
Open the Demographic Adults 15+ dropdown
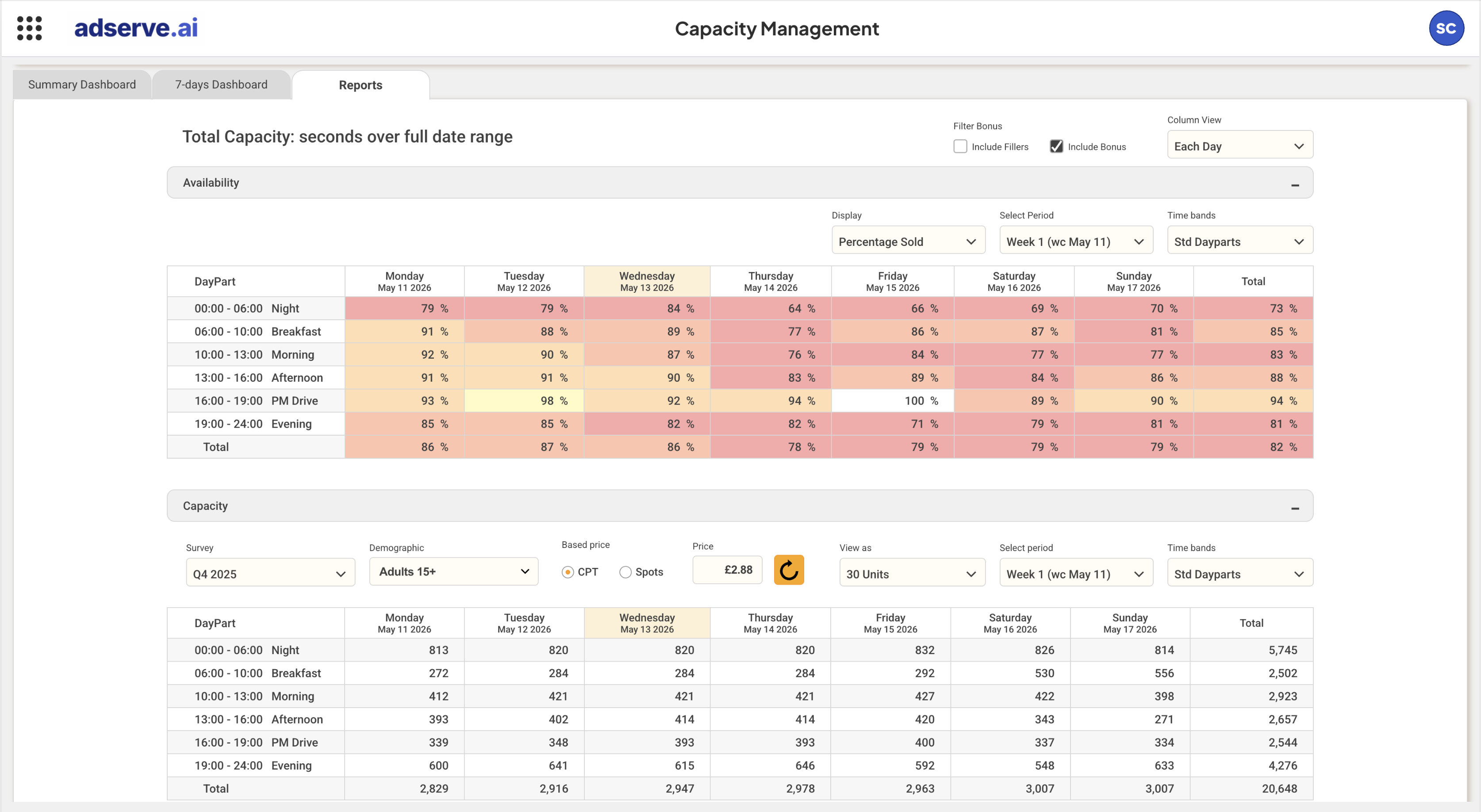(453, 572)
